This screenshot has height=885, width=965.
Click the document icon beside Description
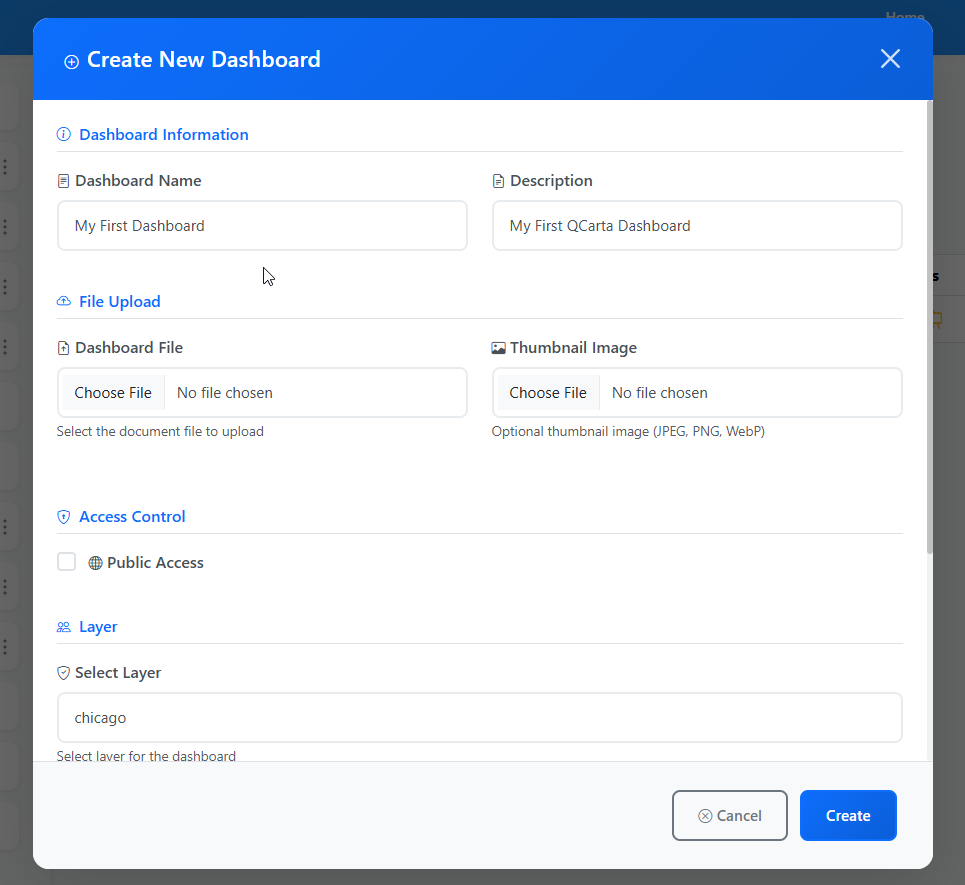498,181
